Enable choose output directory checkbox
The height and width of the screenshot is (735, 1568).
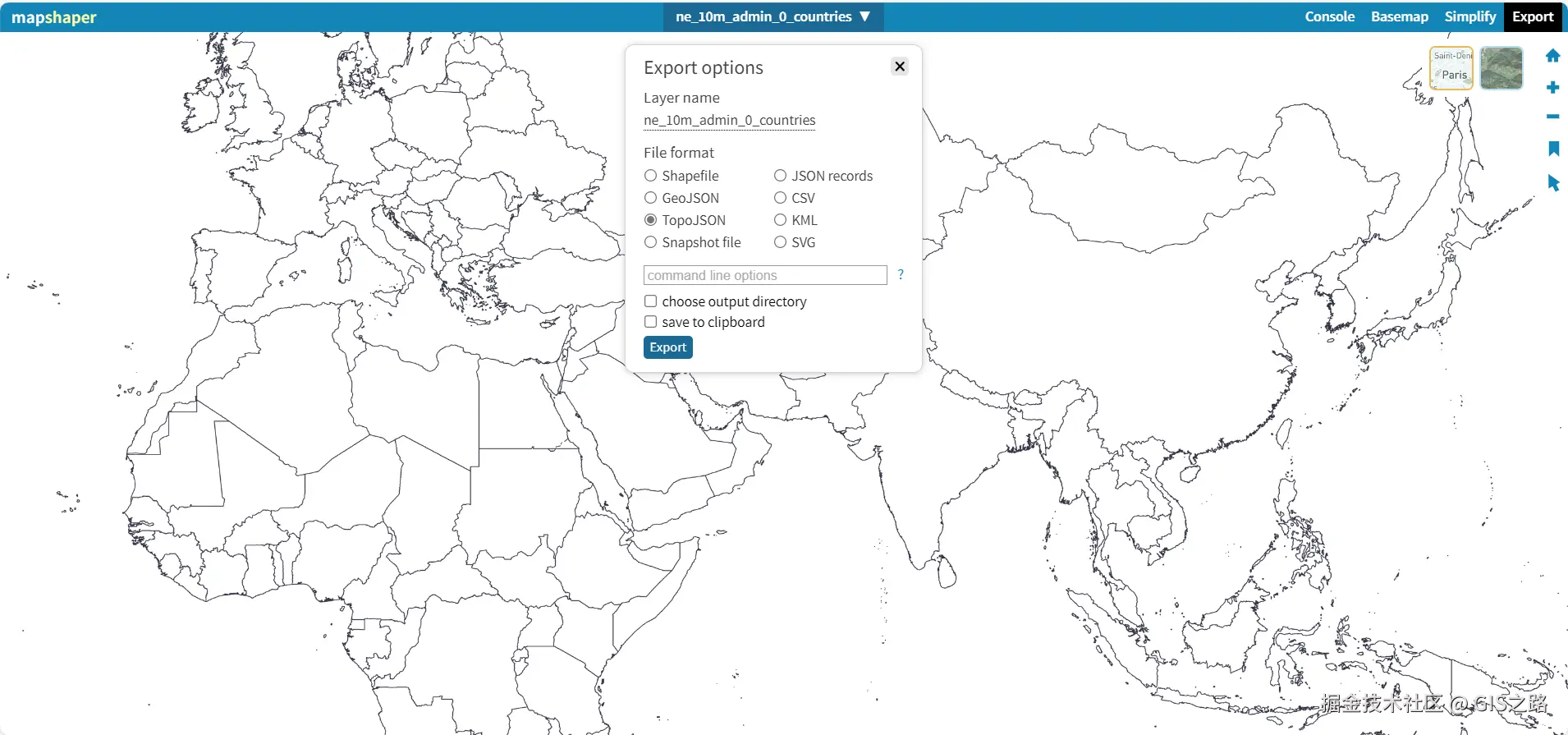[650, 301]
